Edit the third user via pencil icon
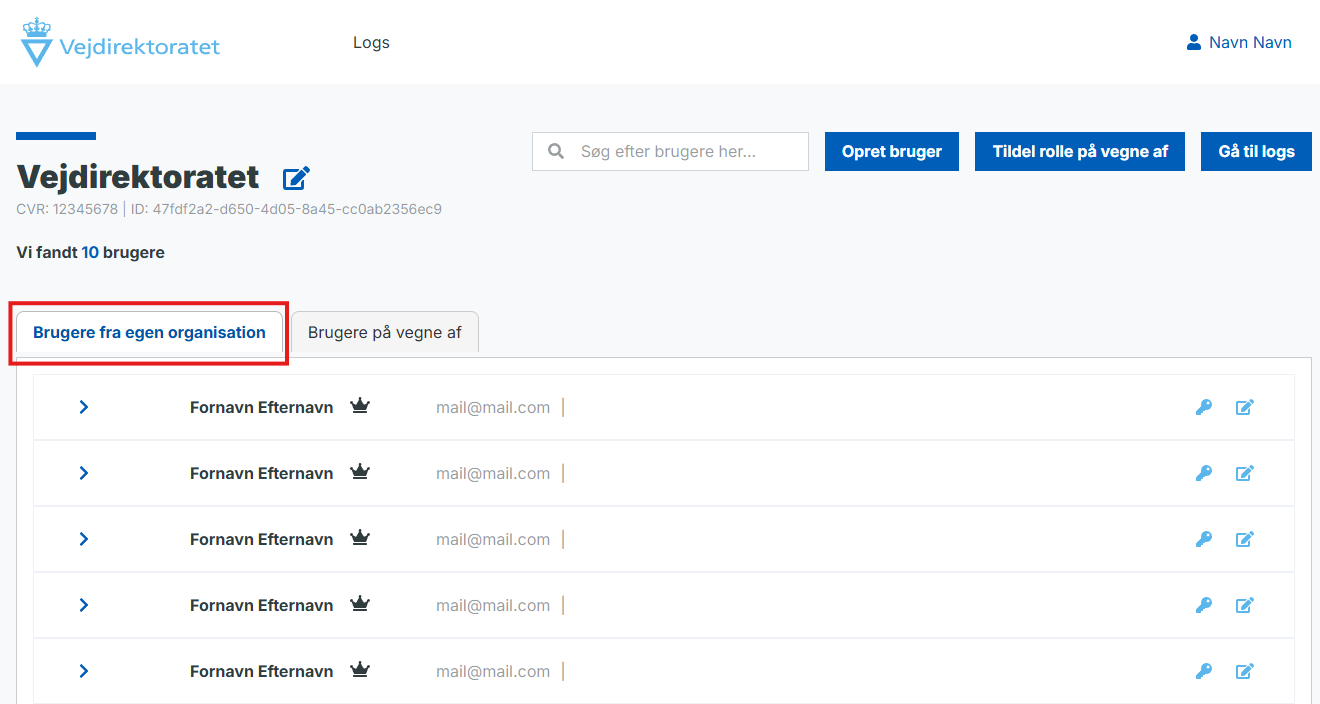This screenshot has width=1320, height=704. click(x=1245, y=539)
